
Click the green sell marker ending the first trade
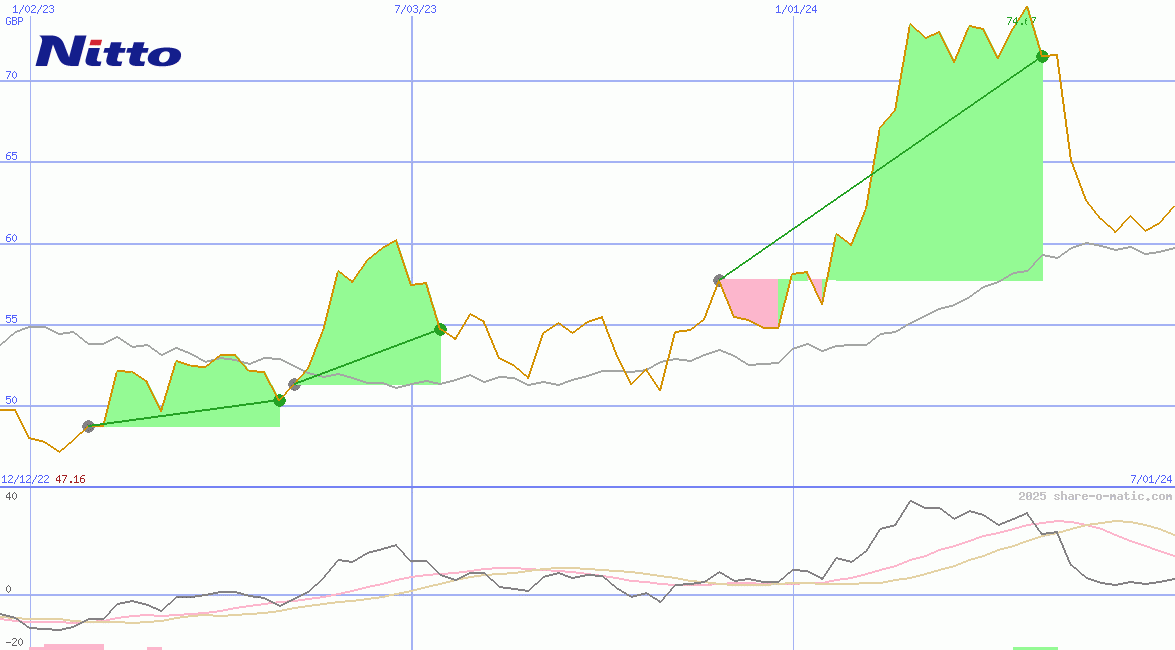tap(279, 401)
